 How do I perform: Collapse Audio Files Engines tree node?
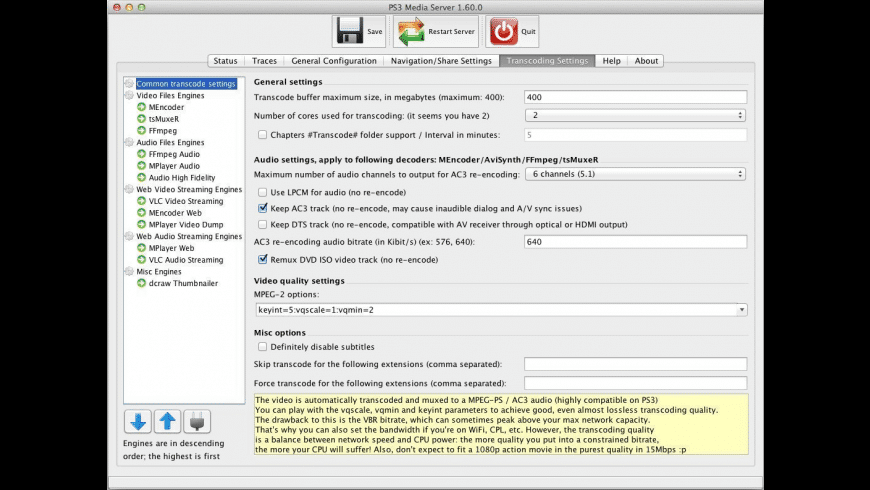129,142
